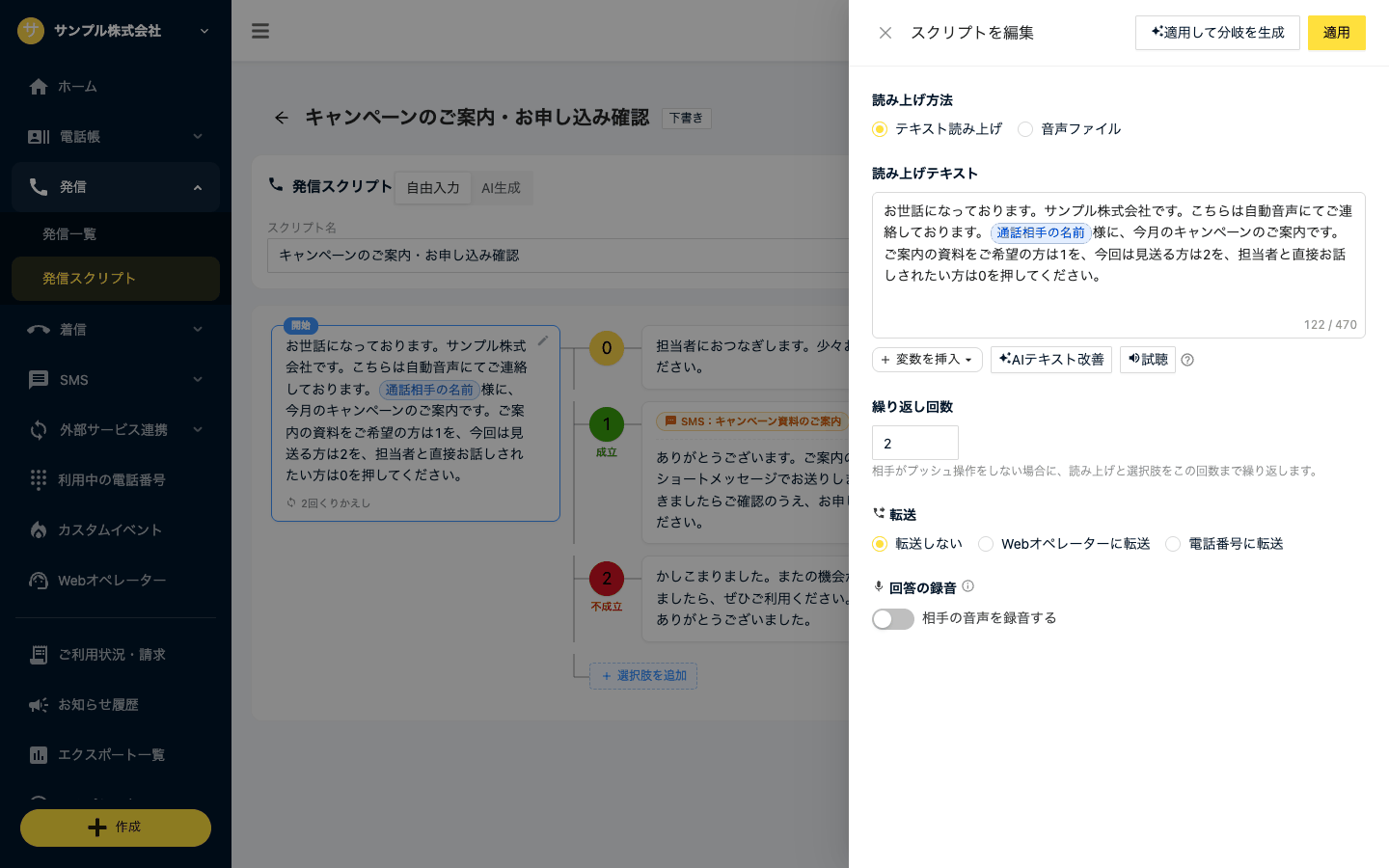Open the hamburger menu icon
This screenshot has height=868, width=1389.
[x=260, y=31]
